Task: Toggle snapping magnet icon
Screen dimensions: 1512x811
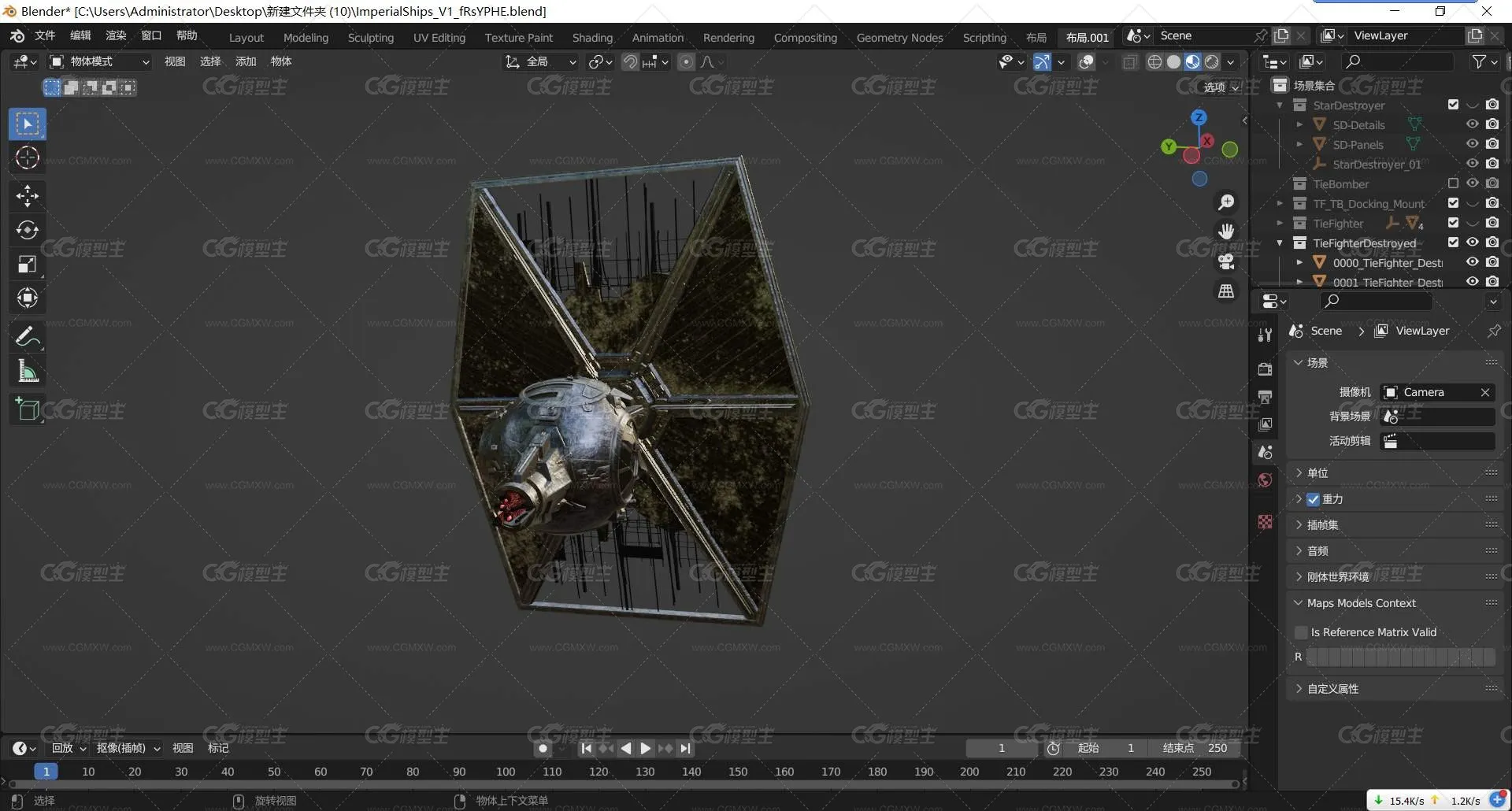Action: coord(630,61)
